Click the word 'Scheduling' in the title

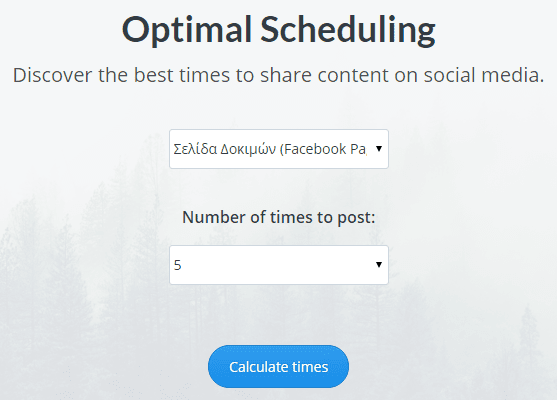coord(348,31)
